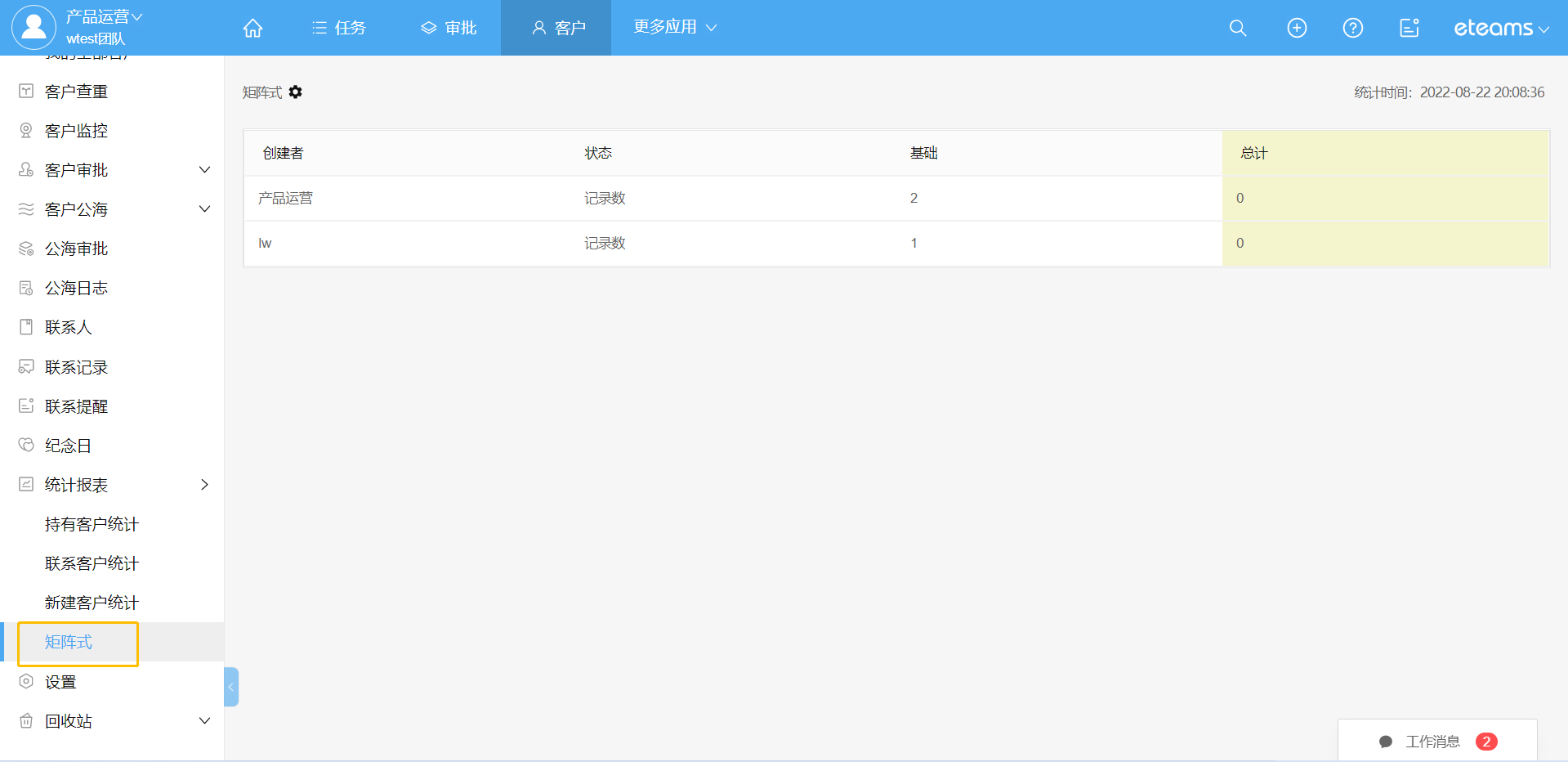
Task: Open 持有客户统计 report
Action: pyautogui.click(x=92, y=524)
